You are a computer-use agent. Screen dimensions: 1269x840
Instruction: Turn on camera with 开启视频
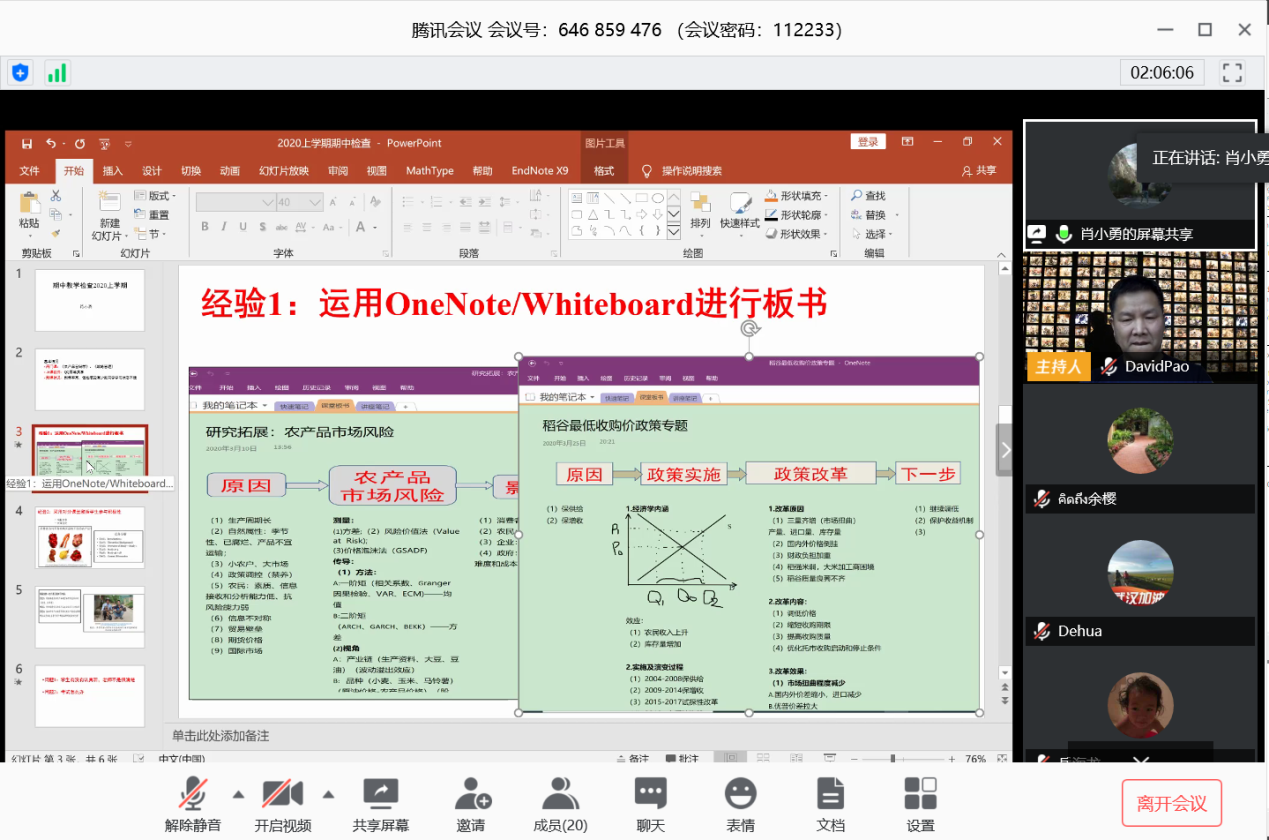pyautogui.click(x=283, y=806)
